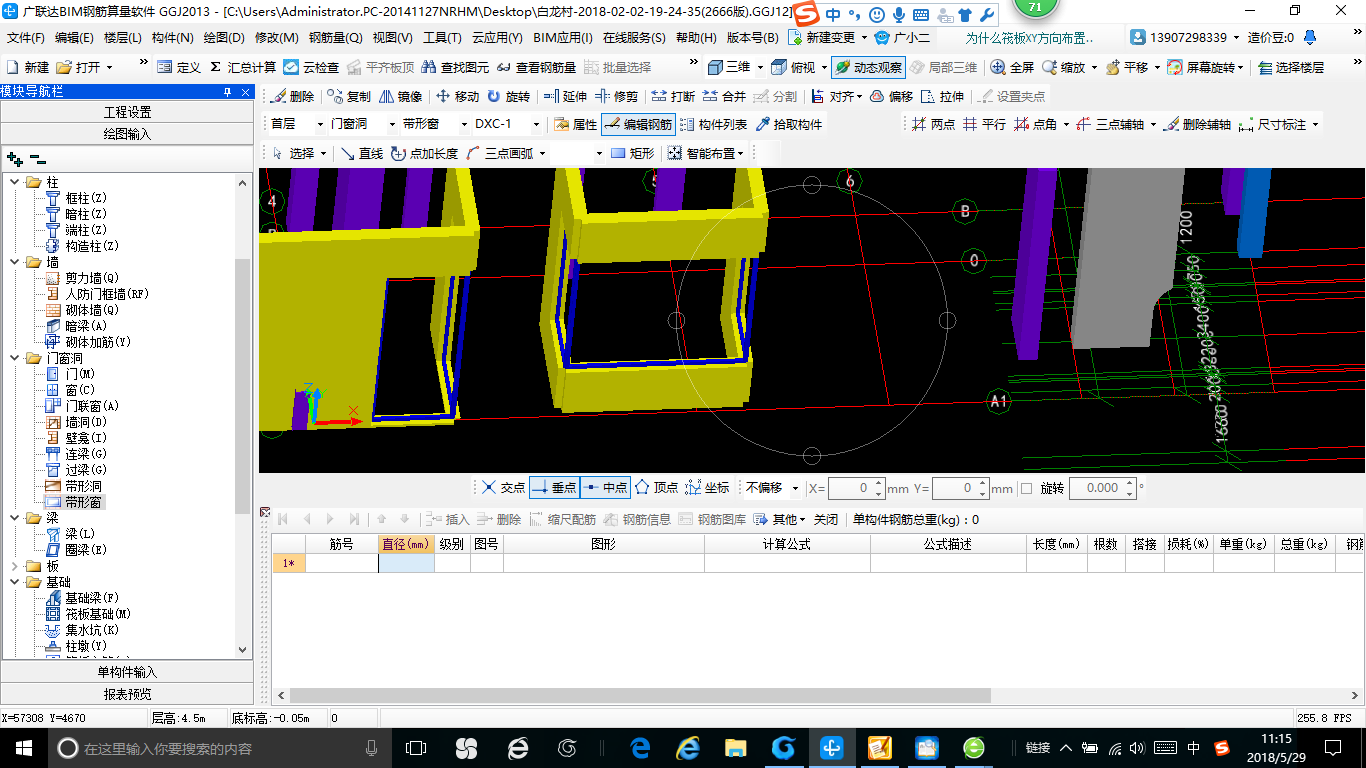Viewport: 1366px width, 768px height.
Task: Open the 构件(N) menu
Action: coord(172,38)
